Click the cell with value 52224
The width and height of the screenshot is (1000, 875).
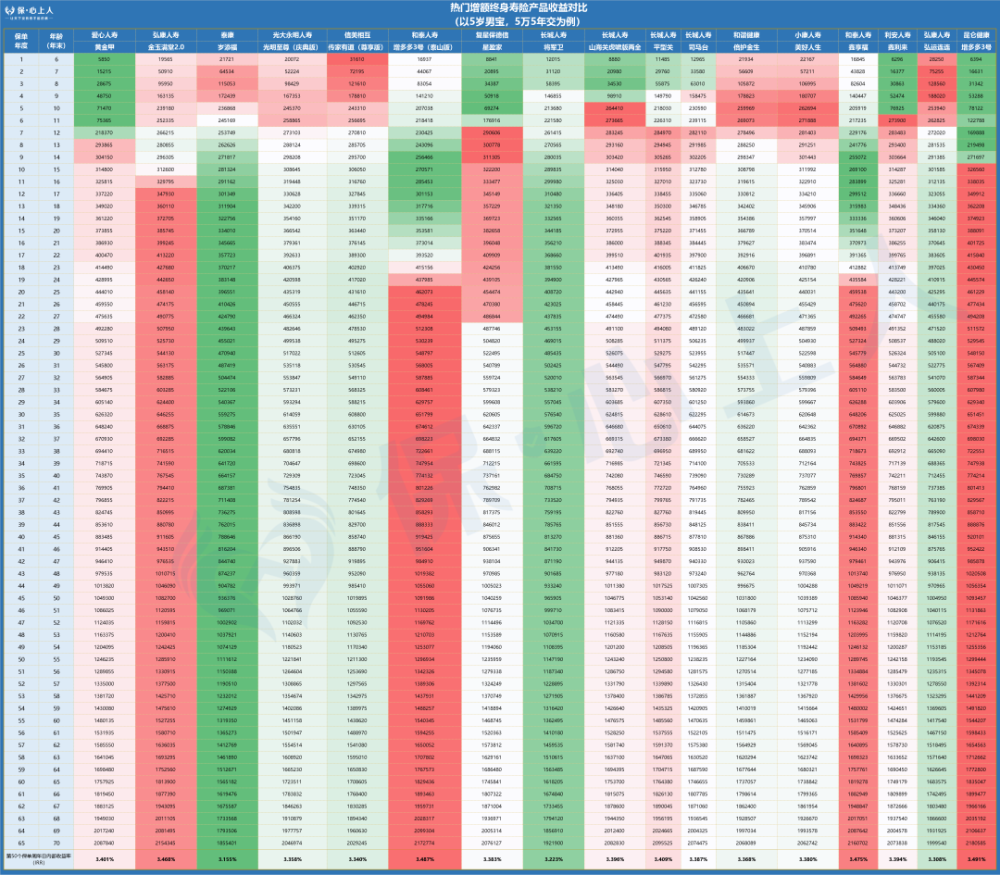point(292,71)
